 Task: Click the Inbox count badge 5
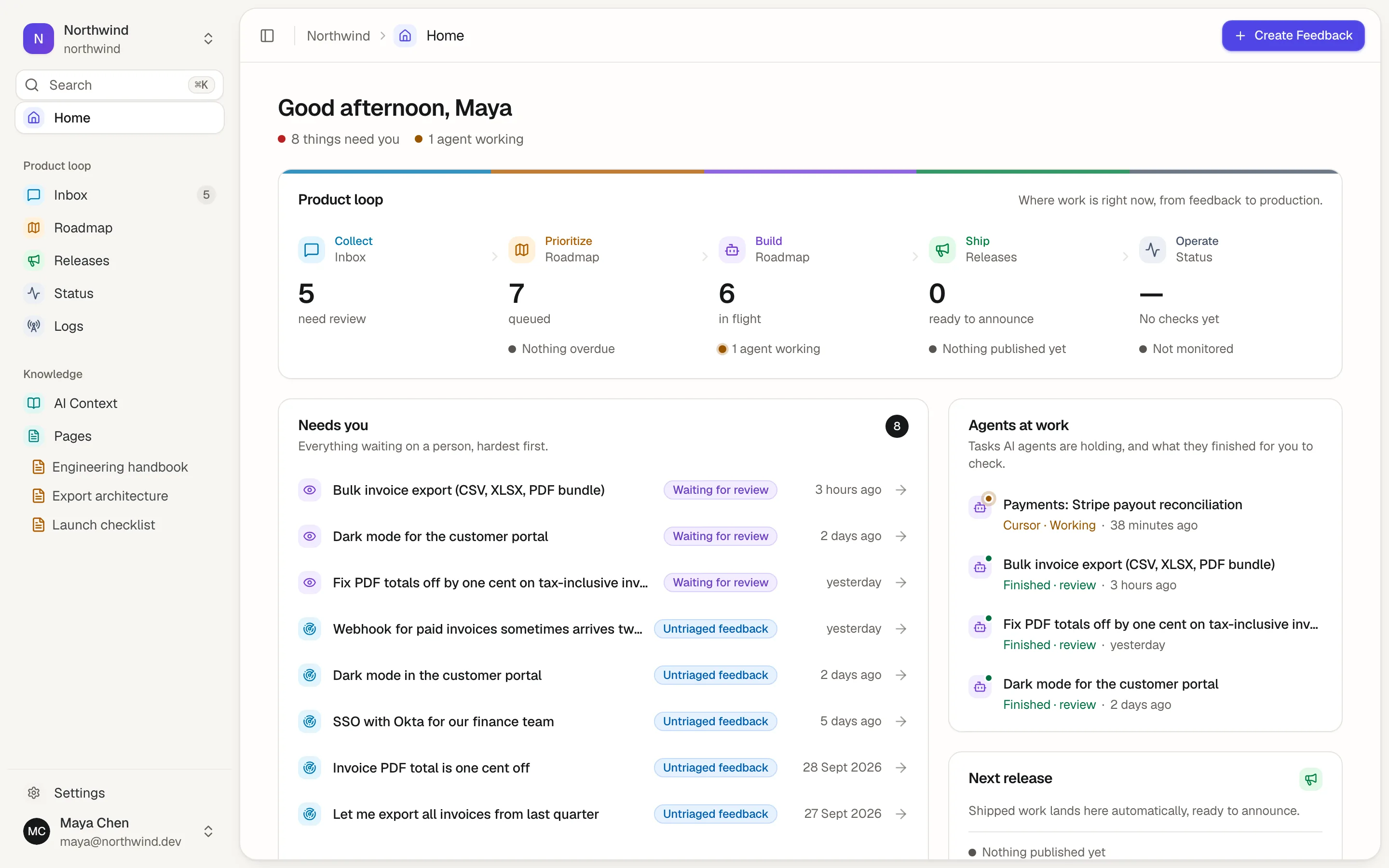pyautogui.click(x=206, y=195)
